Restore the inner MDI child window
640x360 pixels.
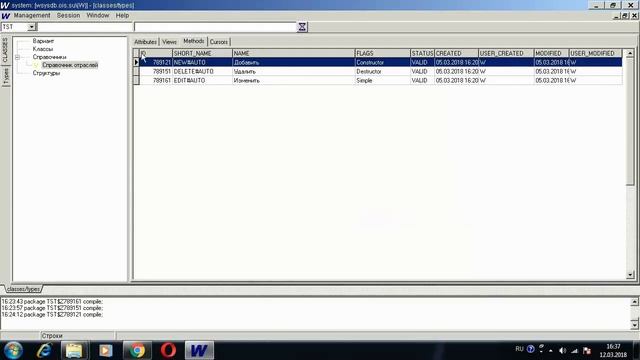tap(625, 16)
